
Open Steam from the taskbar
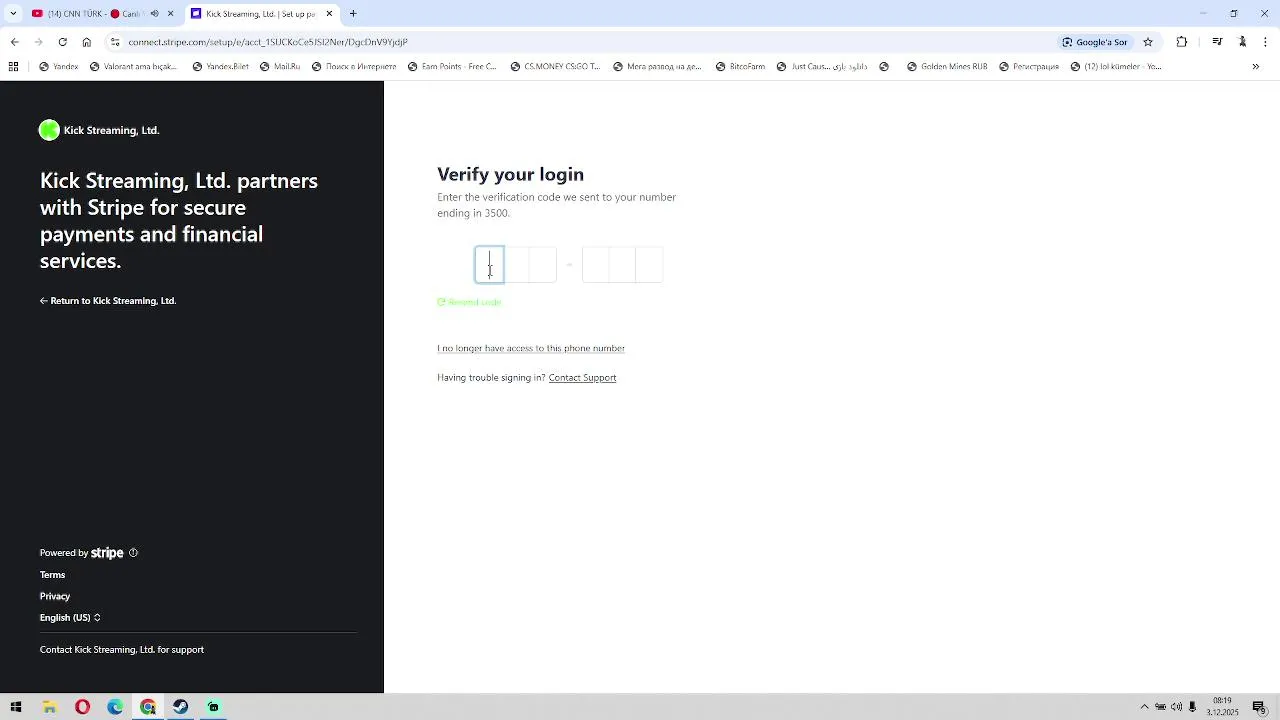180,707
